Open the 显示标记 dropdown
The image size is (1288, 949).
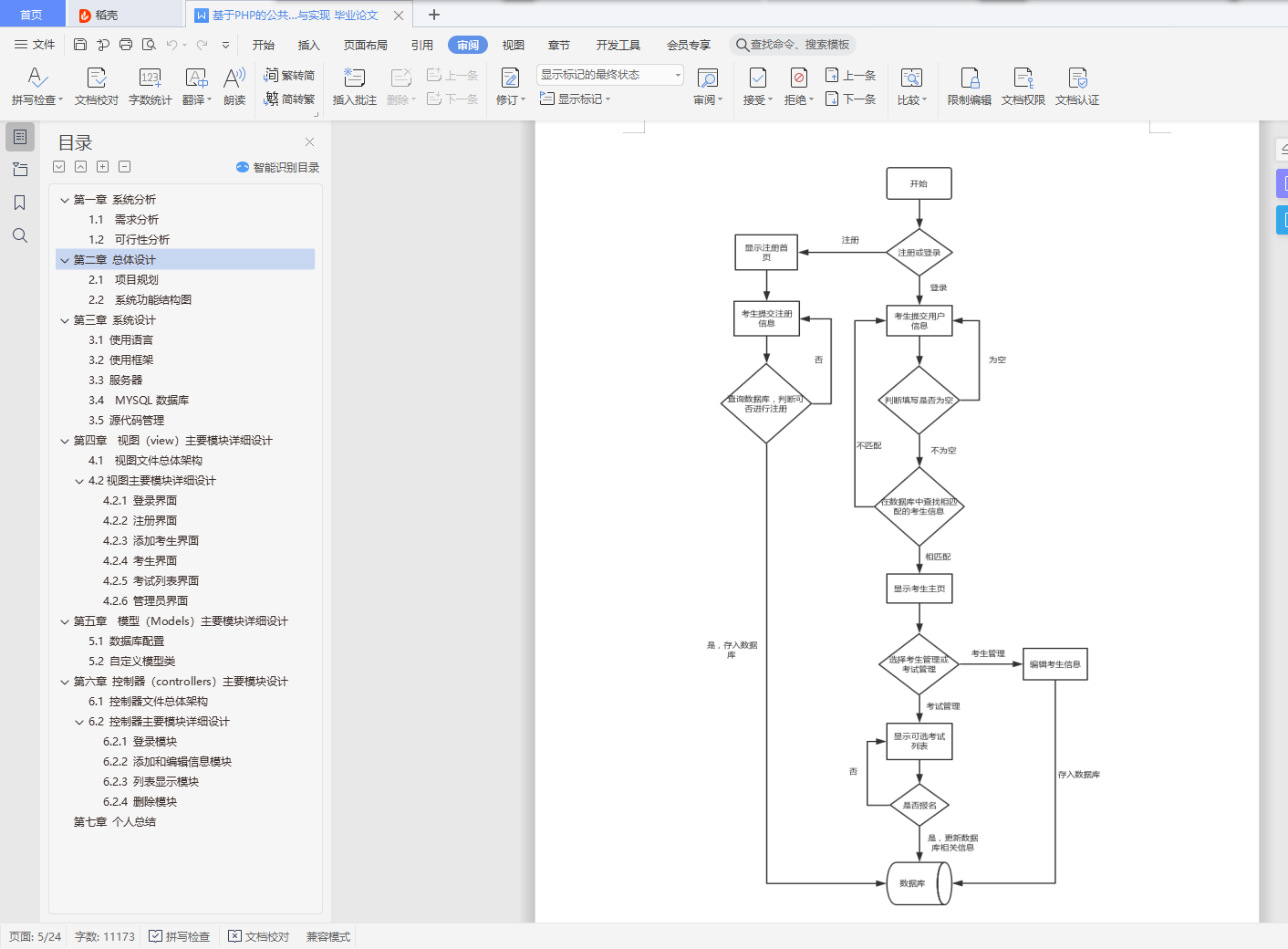pyautogui.click(x=575, y=99)
